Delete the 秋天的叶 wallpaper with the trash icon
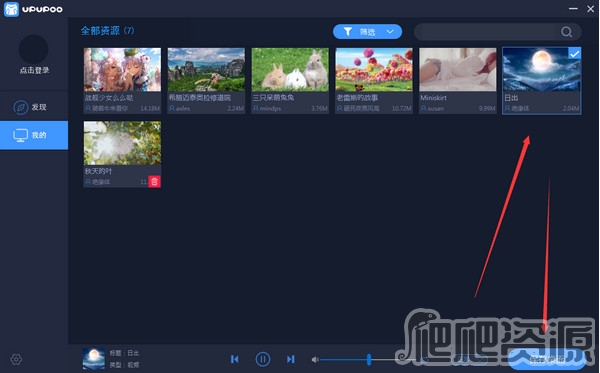This screenshot has width=600, height=373. point(154,182)
